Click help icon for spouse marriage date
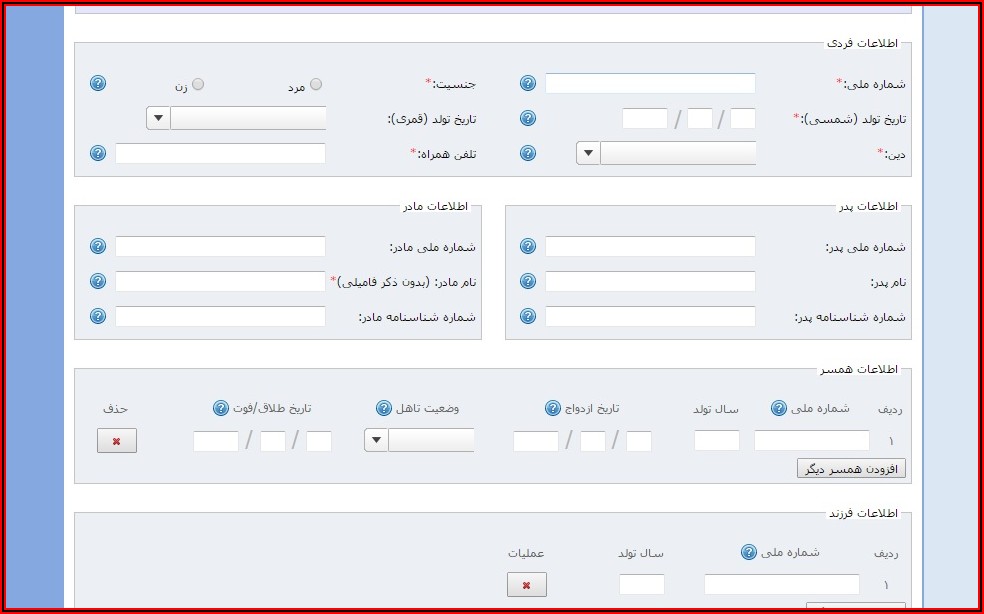The height and width of the screenshot is (614, 984). coord(553,408)
